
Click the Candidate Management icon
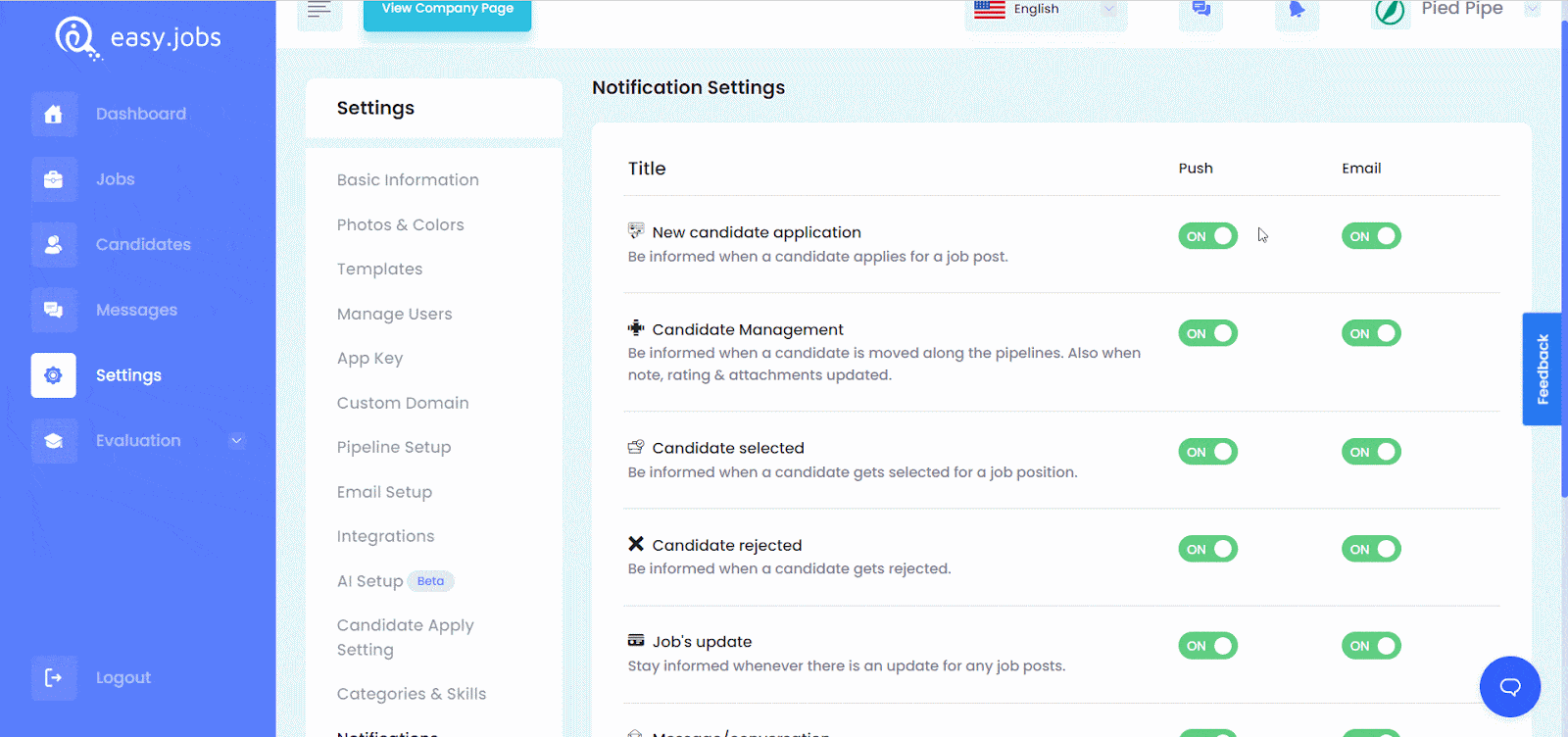click(x=636, y=328)
